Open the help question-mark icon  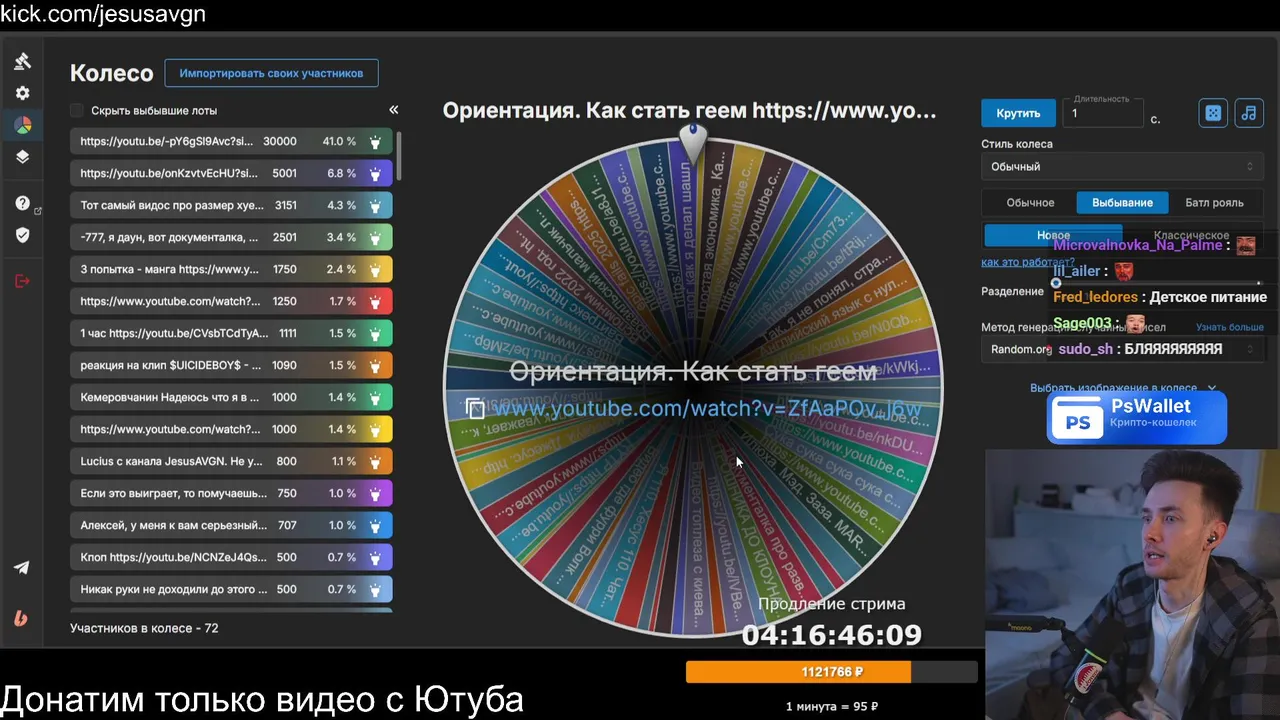pyautogui.click(x=22, y=203)
